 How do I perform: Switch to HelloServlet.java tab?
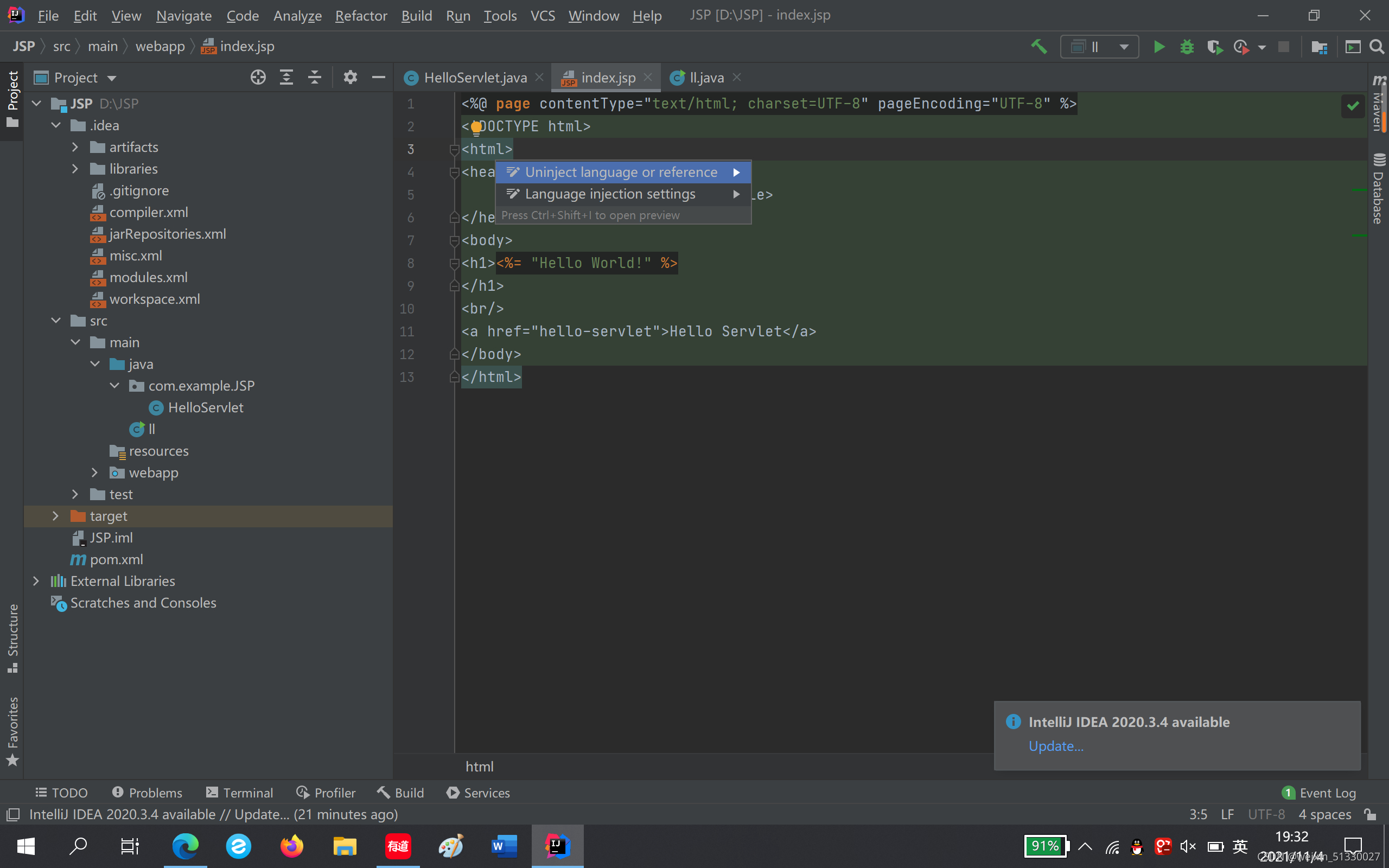(474, 78)
